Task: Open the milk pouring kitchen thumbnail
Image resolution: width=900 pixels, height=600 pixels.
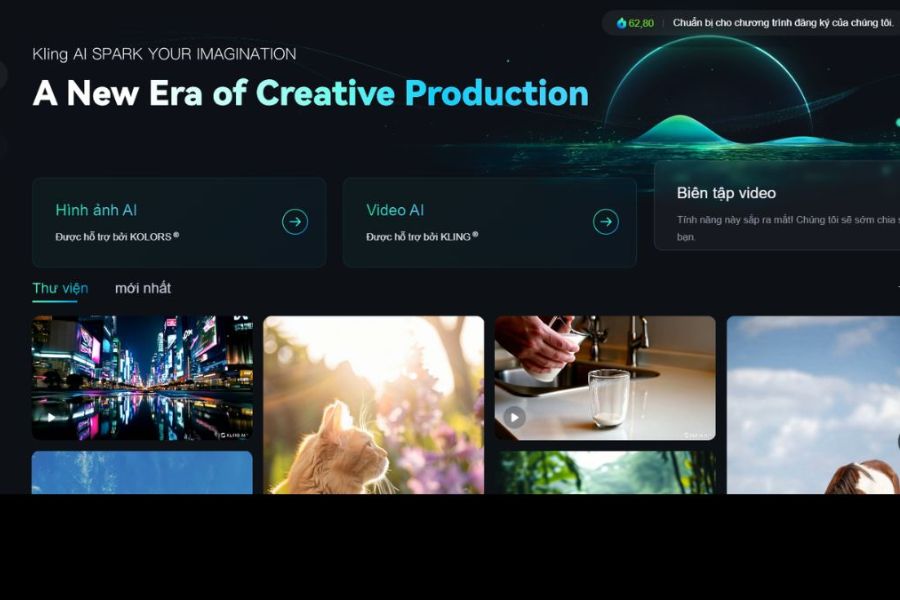Action: coord(606,378)
